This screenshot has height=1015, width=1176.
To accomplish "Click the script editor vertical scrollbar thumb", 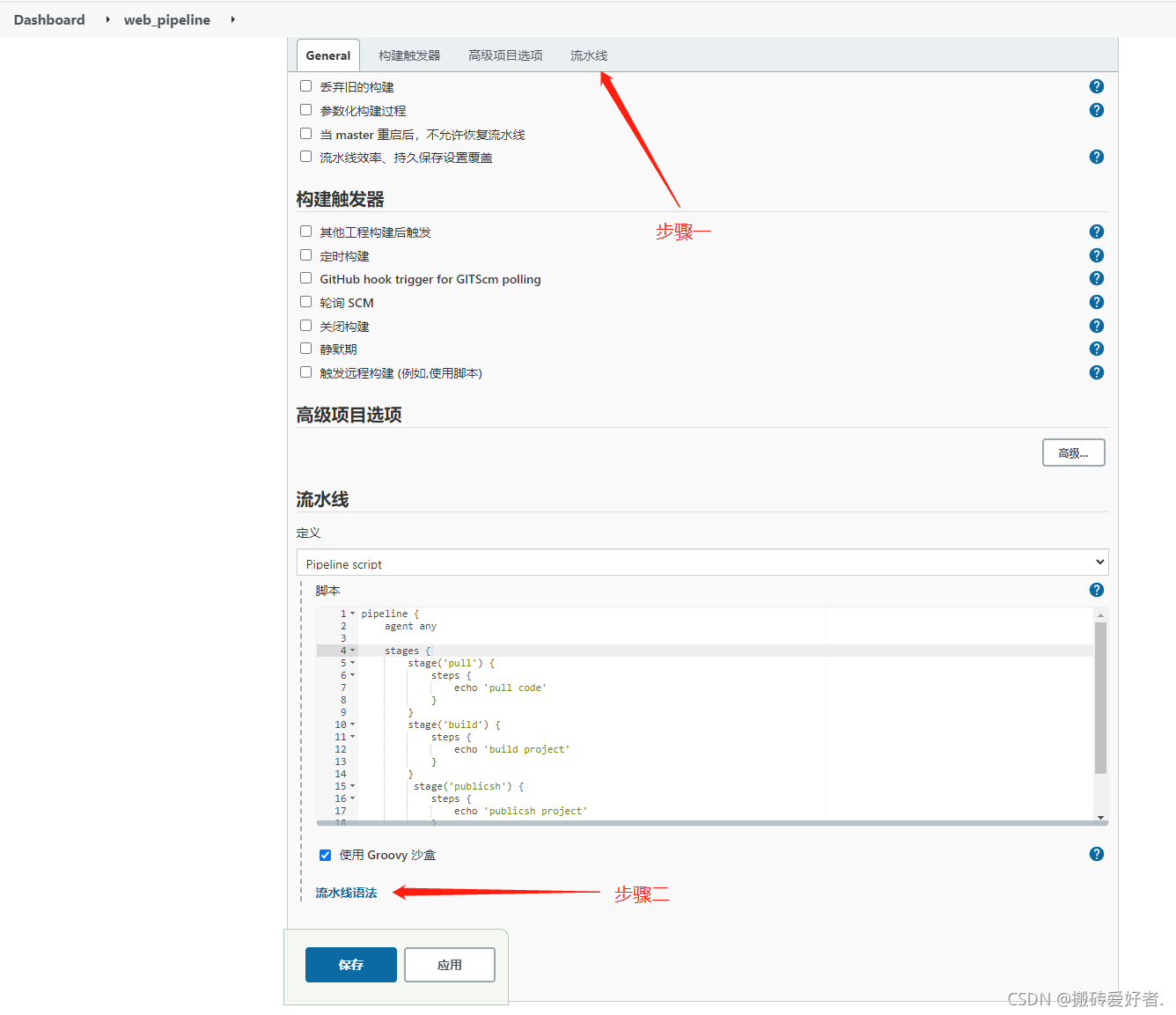I will pyautogui.click(x=1100, y=698).
